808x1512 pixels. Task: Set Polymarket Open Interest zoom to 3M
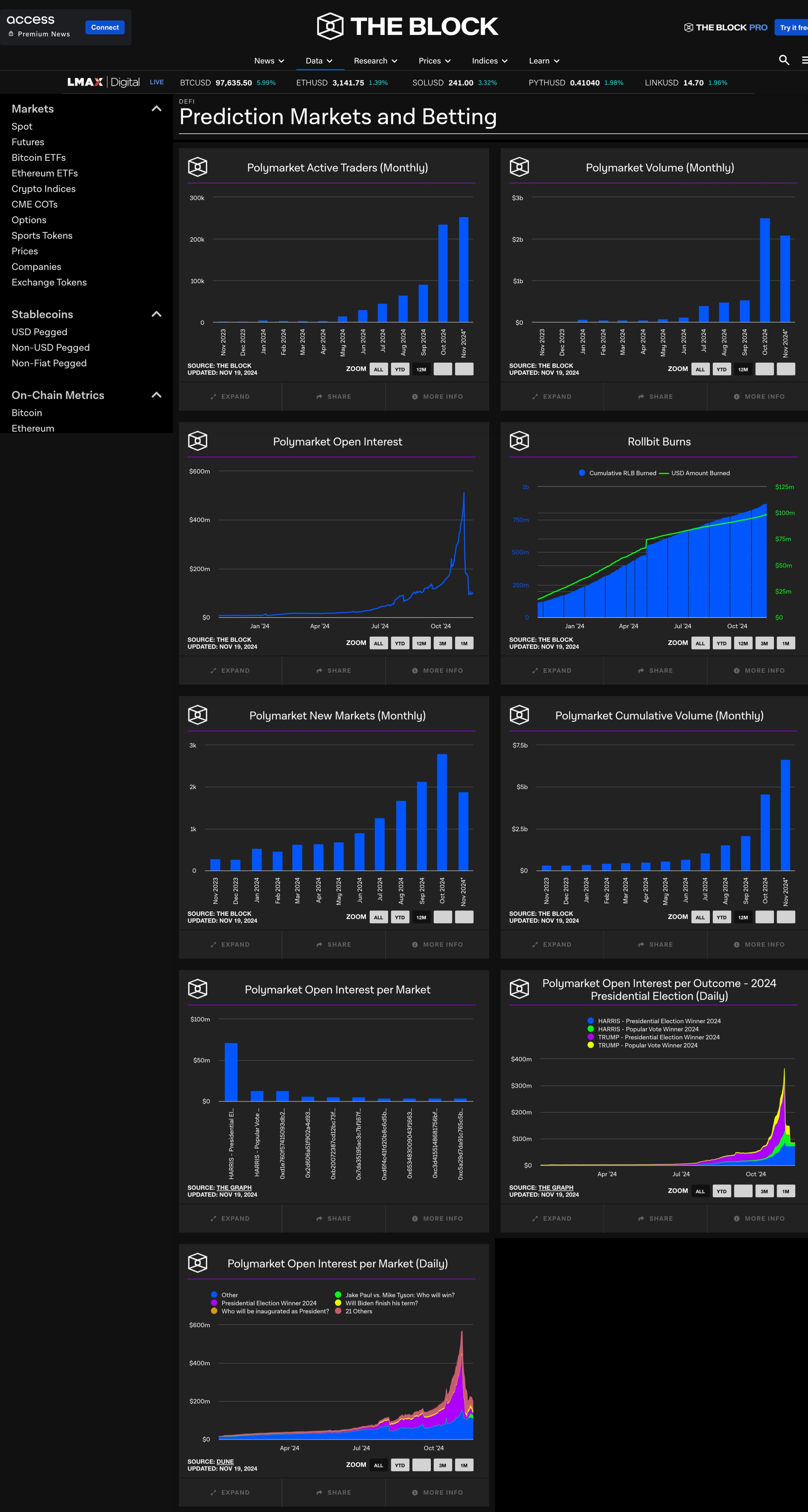442,643
